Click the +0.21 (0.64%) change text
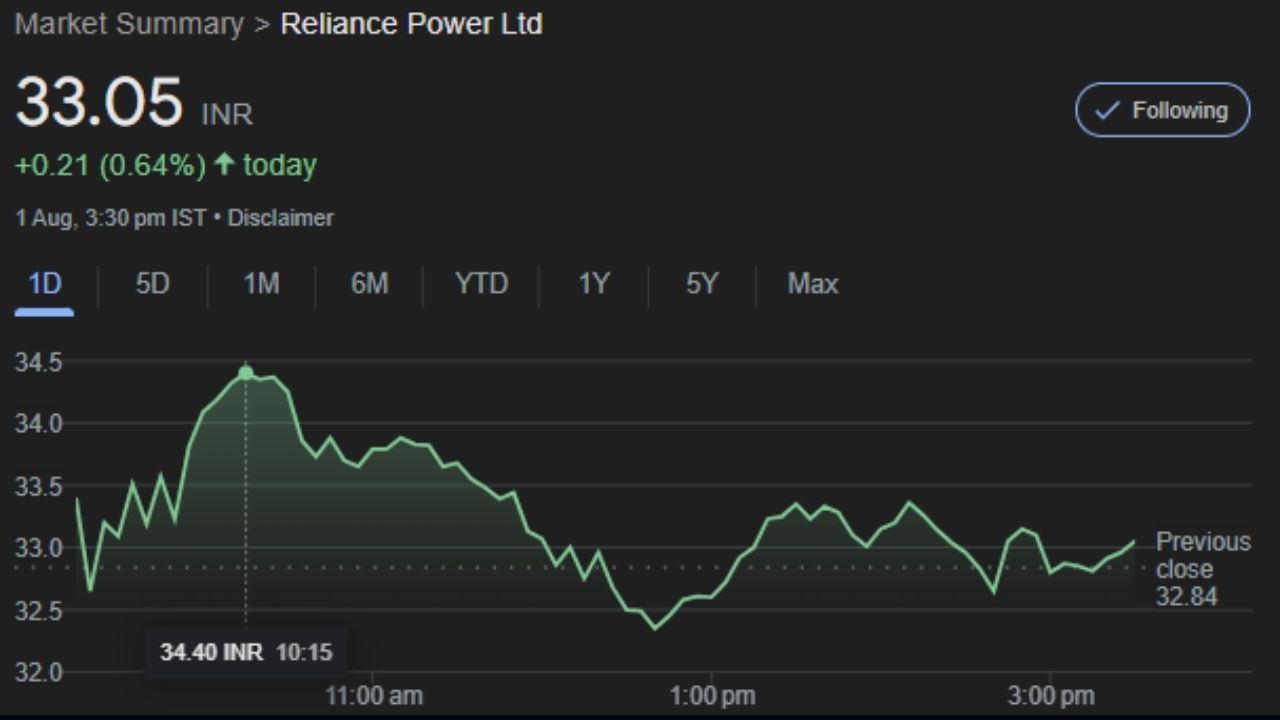The height and width of the screenshot is (720, 1280). pyautogui.click(x=110, y=165)
